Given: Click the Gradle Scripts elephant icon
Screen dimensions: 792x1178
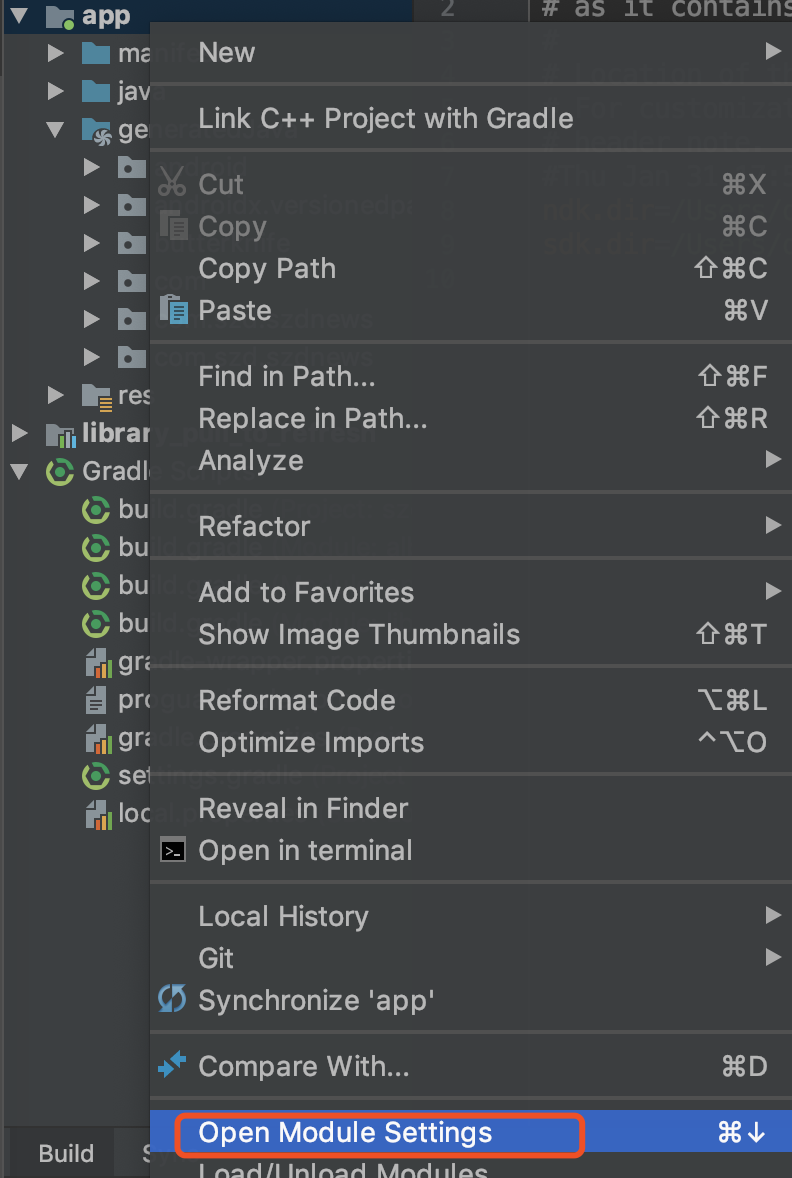Looking at the screenshot, I should tap(61, 470).
